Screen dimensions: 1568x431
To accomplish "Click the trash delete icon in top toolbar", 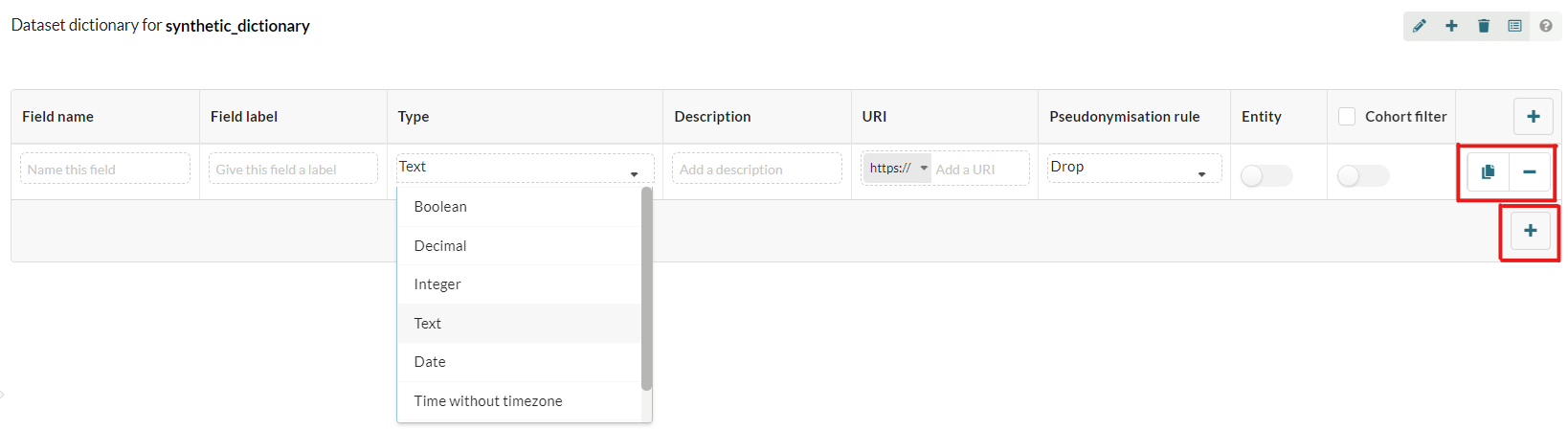I will 1484,26.
